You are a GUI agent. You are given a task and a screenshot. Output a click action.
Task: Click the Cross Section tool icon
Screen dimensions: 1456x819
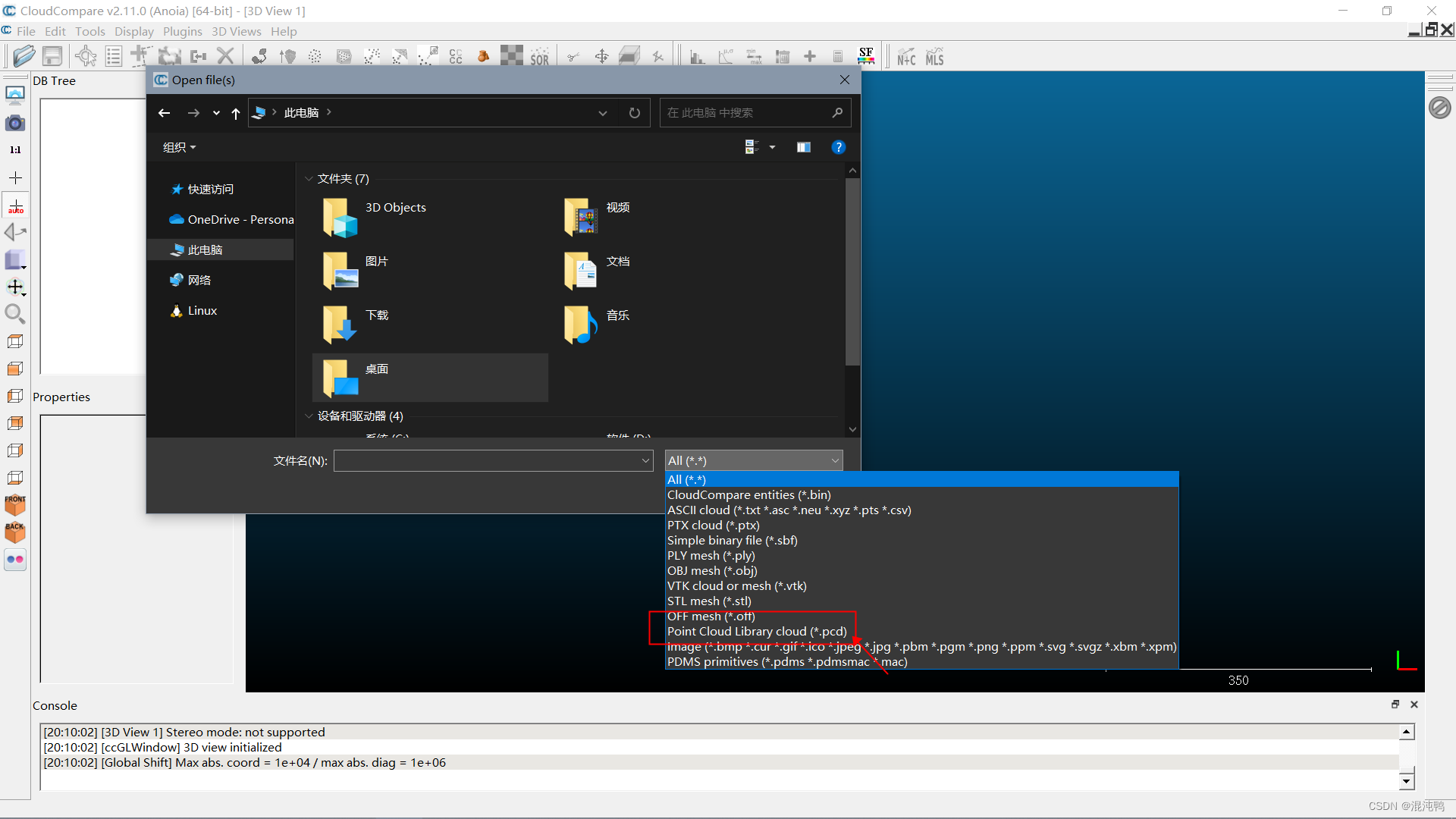tap(629, 57)
